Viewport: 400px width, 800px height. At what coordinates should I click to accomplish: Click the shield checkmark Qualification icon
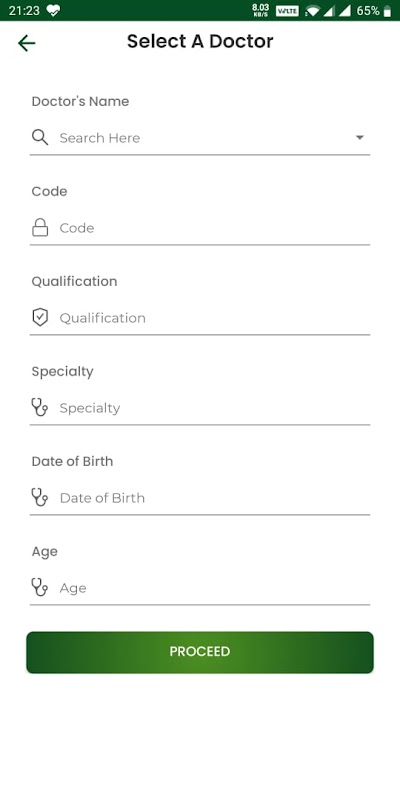coord(40,317)
